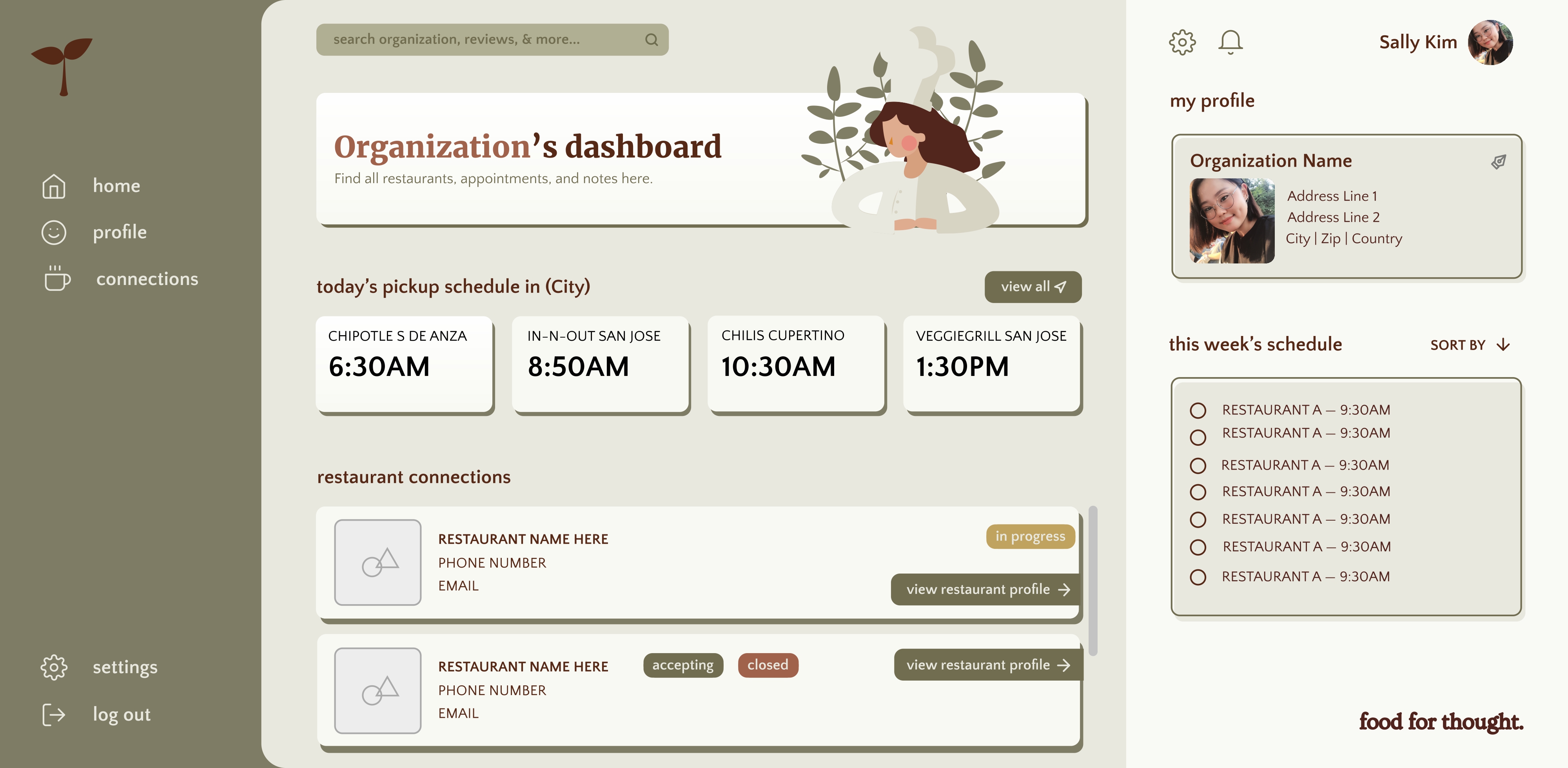Click sidebar settings gear icon
Image resolution: width=1568 pixels, height=768 pixels.
[54, 667]
